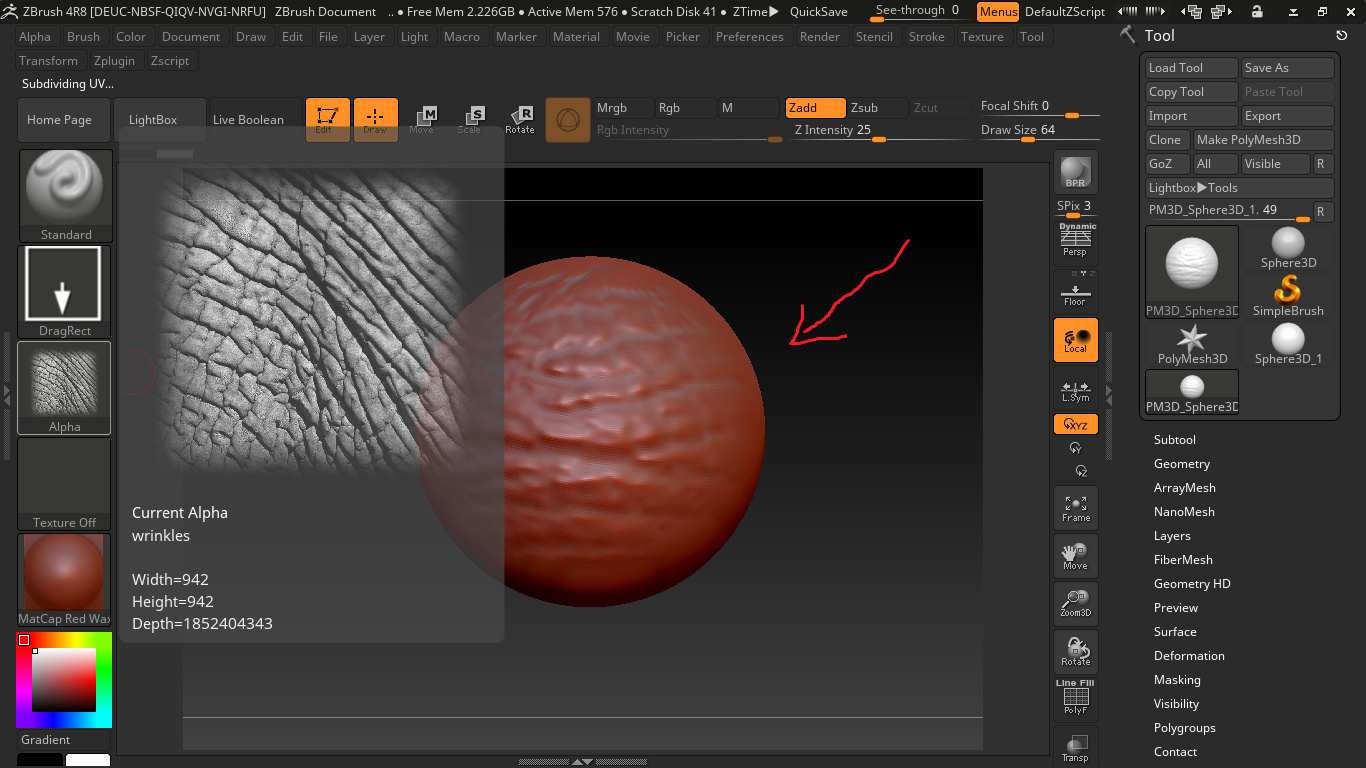Open the Subtool section
1366x768 pixels.
1174,439
